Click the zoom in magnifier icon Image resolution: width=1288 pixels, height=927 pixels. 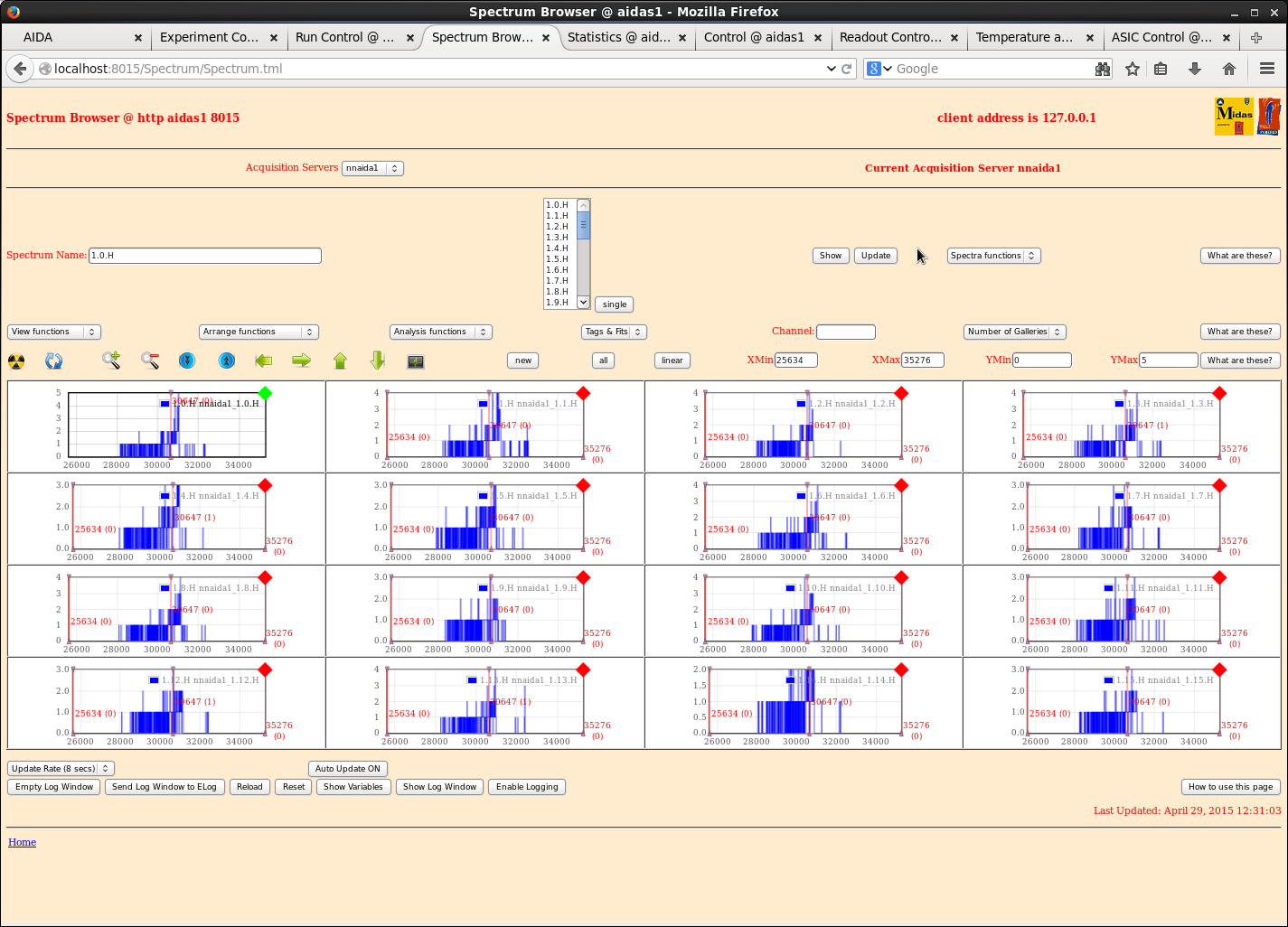111,360
